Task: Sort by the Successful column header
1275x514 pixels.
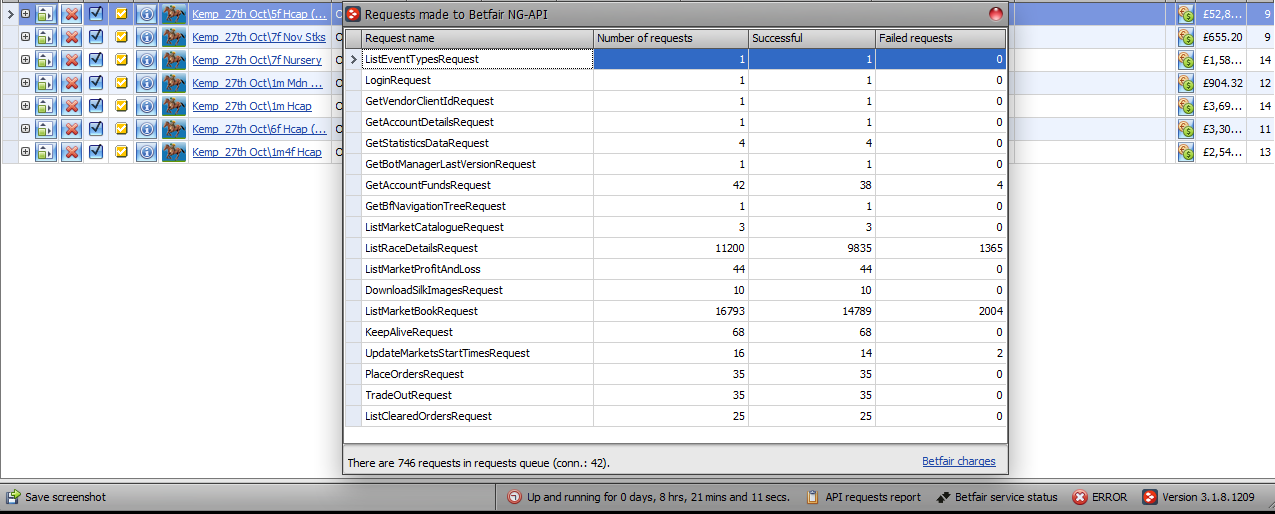Action: click(812, 38)
